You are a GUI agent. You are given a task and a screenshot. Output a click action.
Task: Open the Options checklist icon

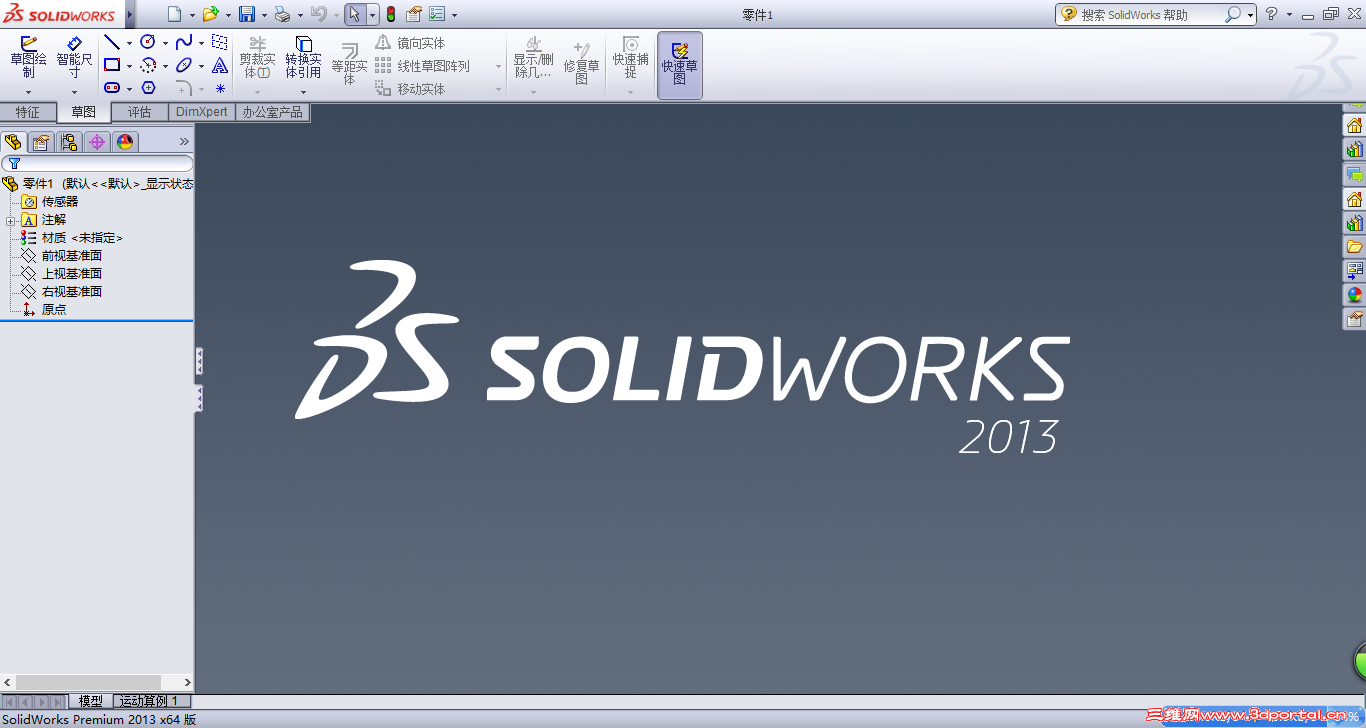click(437, 14)
